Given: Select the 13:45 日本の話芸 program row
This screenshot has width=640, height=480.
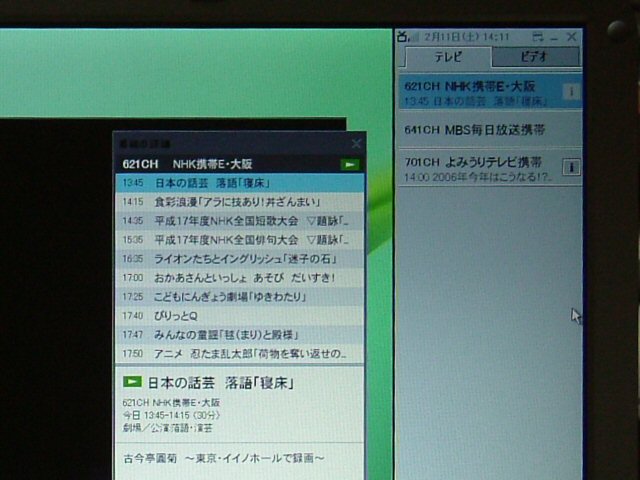Looking at the screenshot, I should [x=238, y=183].
